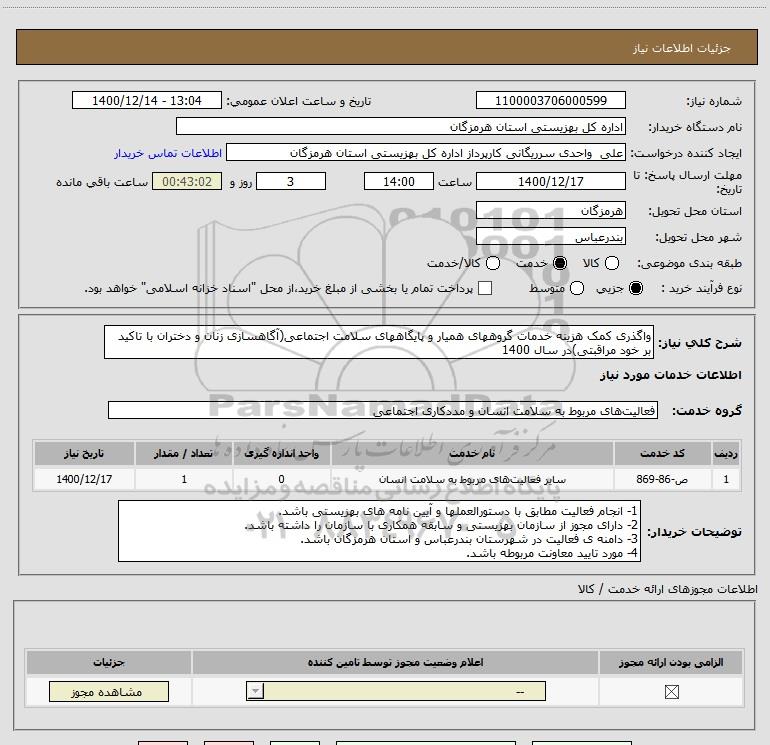Click the کد خدمت column header
This screenshot has width=770, height=745.
[662, 453]
